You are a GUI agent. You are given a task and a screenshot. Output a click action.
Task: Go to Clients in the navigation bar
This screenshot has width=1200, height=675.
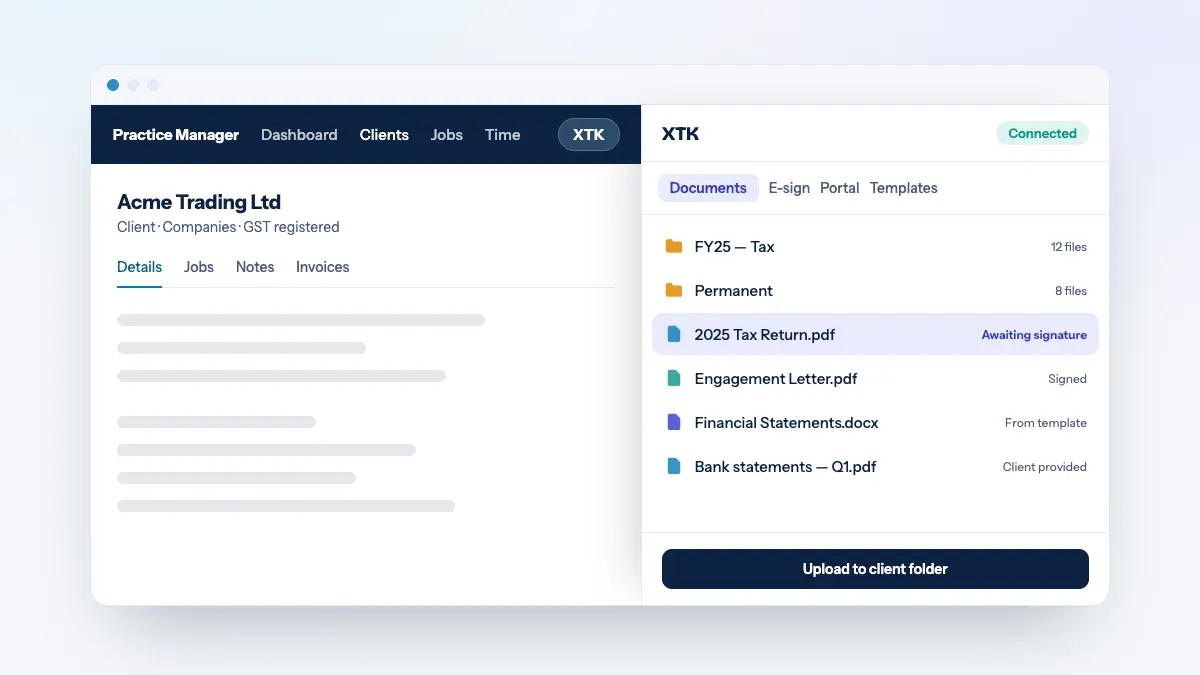(384, 134)
